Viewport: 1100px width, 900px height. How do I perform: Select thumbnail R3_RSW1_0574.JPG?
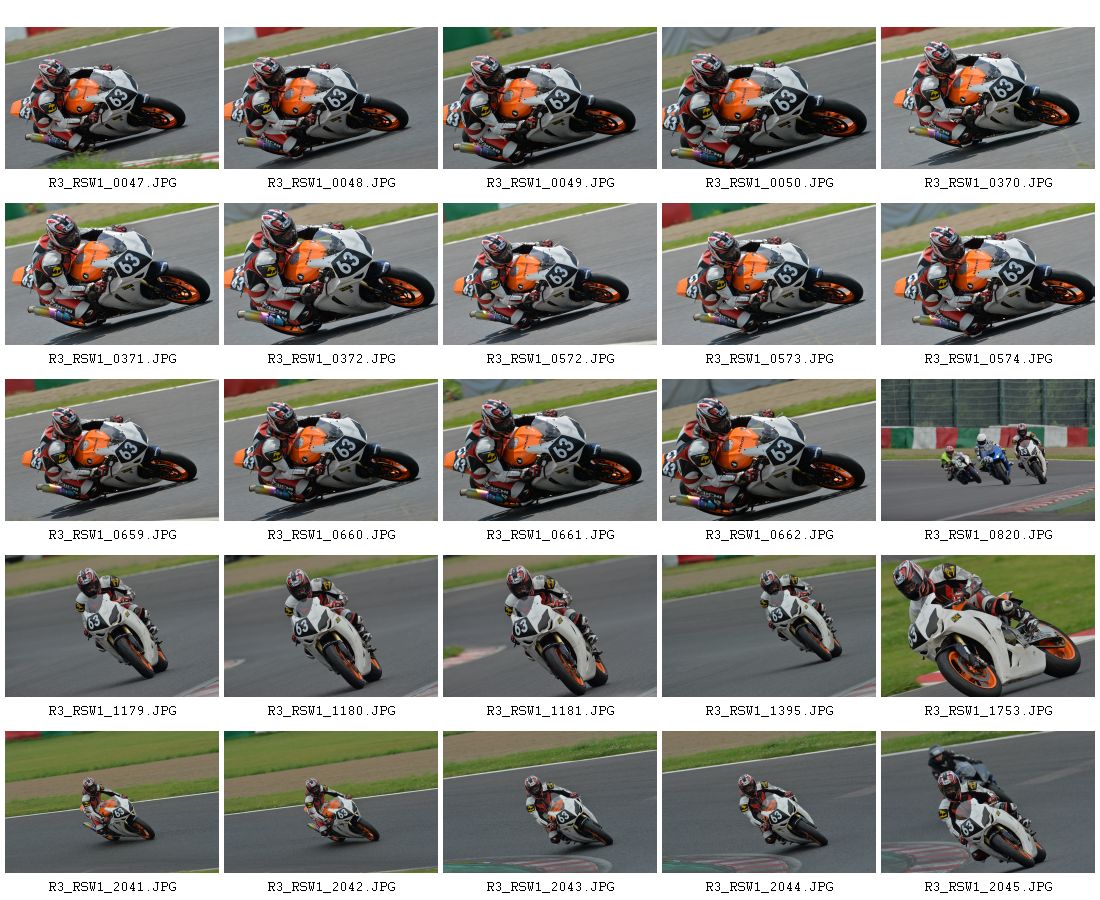pyautogui.click(x=987, y=274)
